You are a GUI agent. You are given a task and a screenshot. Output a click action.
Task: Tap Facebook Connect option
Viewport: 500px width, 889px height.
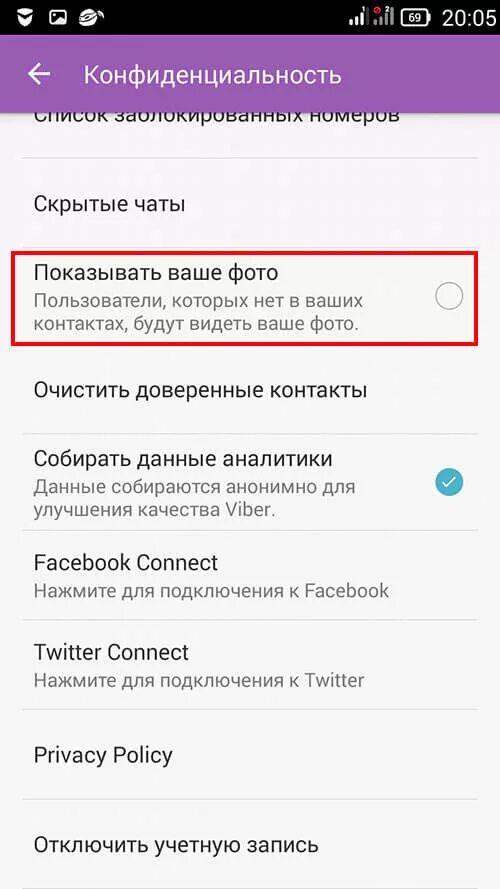pos(250,575)
